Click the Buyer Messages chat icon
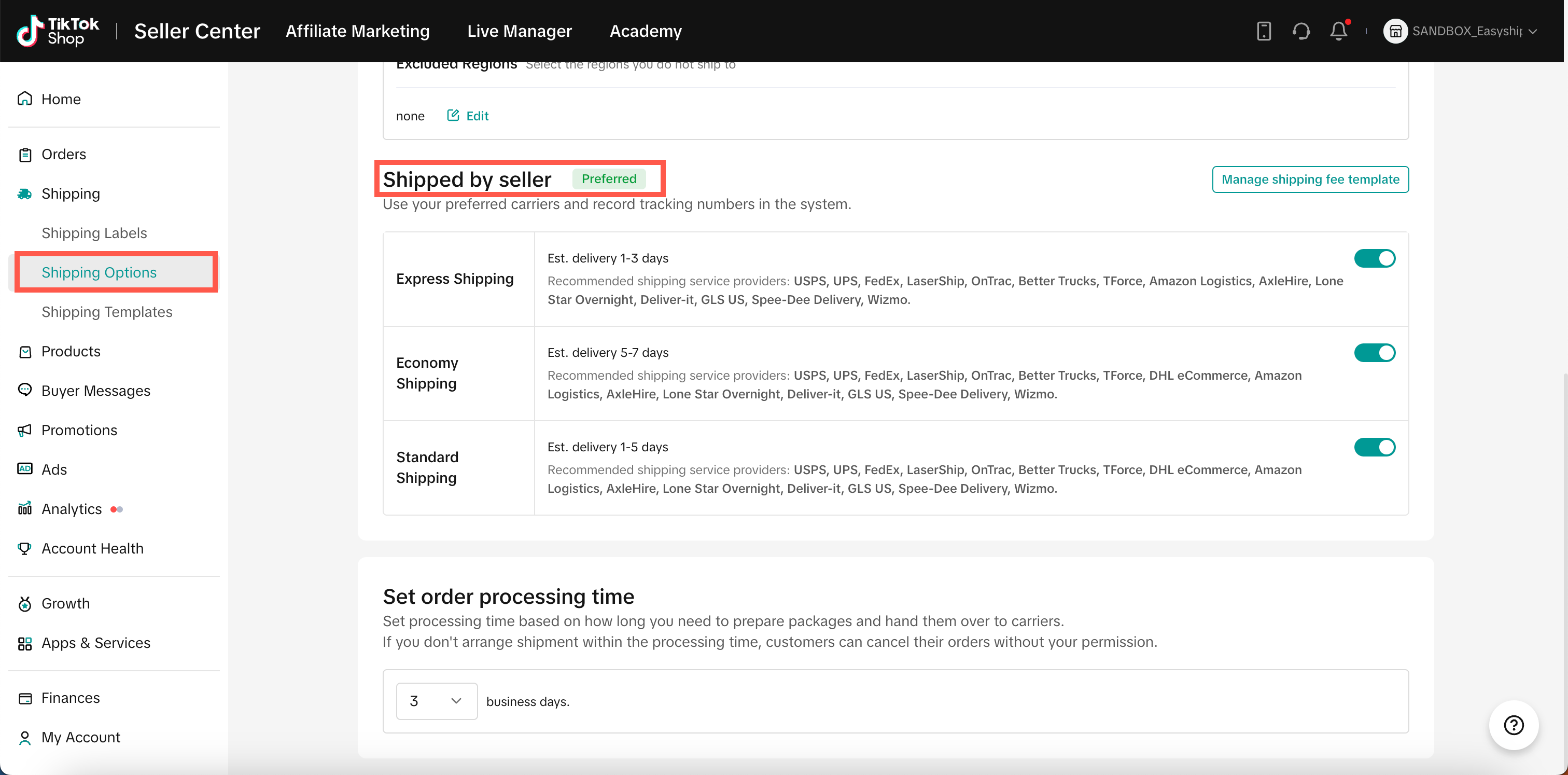 [x=25, y=390]
